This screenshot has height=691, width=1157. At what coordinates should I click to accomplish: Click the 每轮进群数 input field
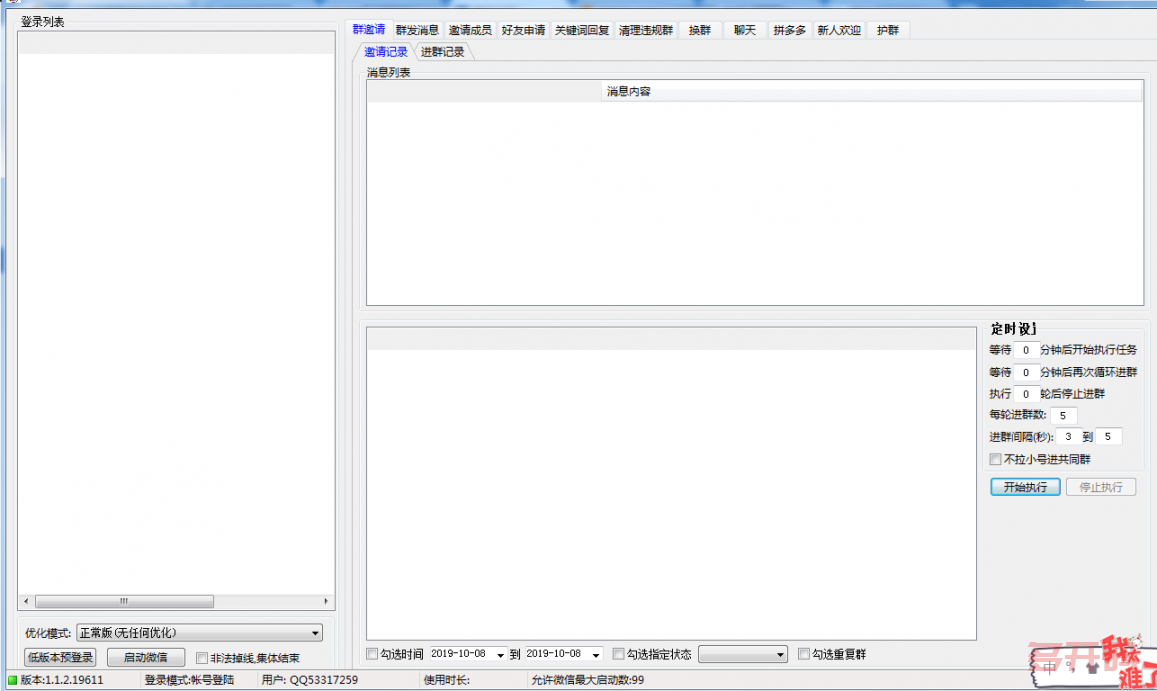pyautogui.click(x=1063, y=415)
